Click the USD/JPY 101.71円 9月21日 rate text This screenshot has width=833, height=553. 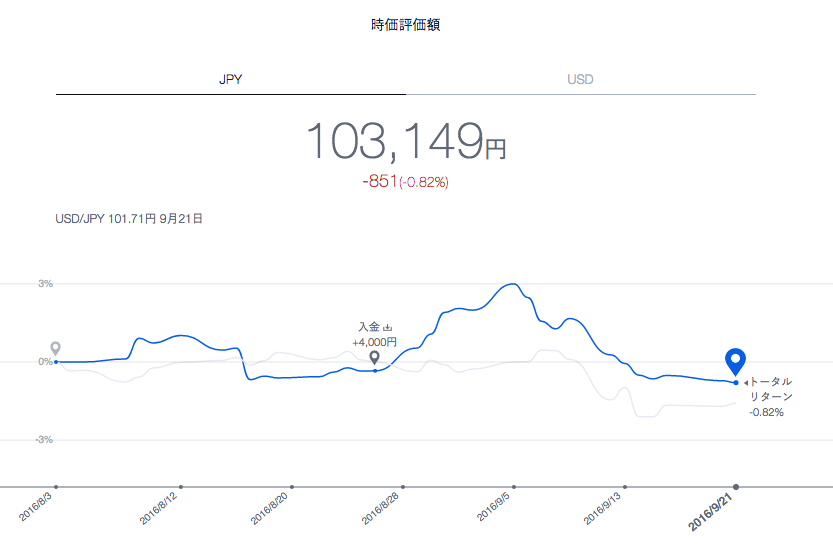click(x=129, y=219)
